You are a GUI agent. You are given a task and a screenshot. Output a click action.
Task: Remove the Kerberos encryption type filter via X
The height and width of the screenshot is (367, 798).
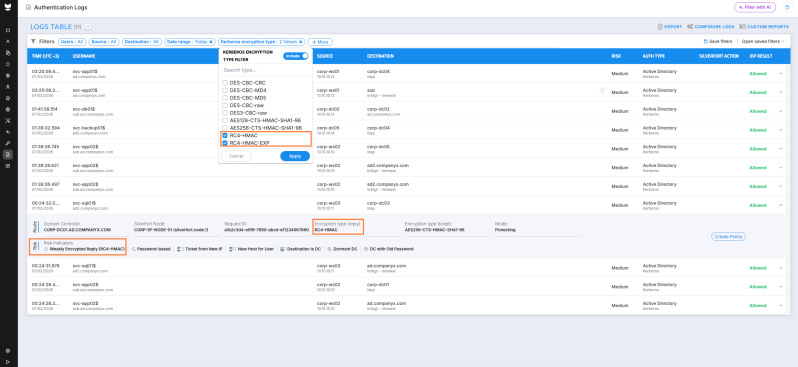301,42
